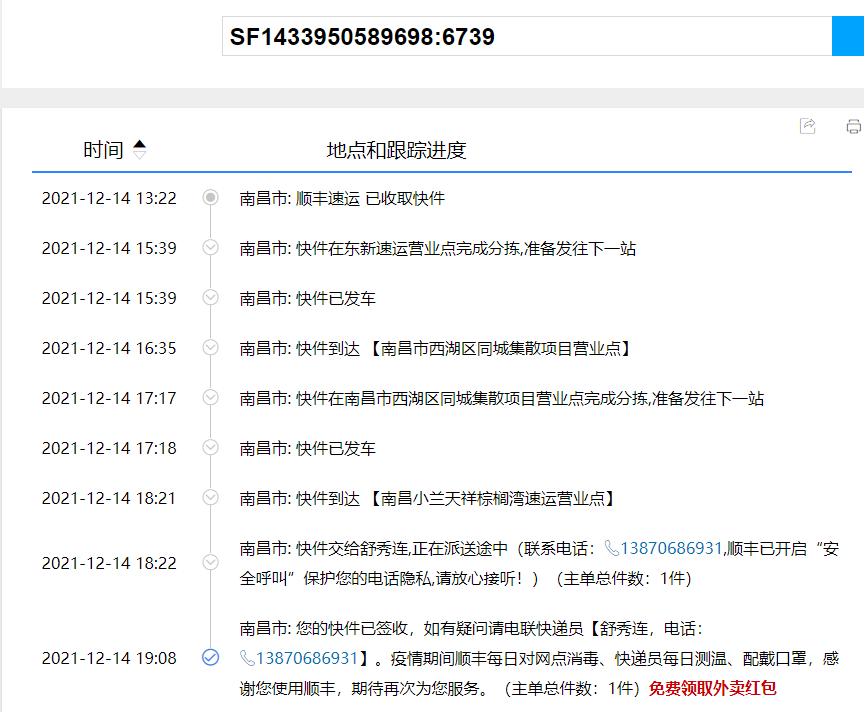The width and height of the screenshot is (864, 712).
Task: Click status chevron for 16:35 arrival entry
Action: (210, 347)
